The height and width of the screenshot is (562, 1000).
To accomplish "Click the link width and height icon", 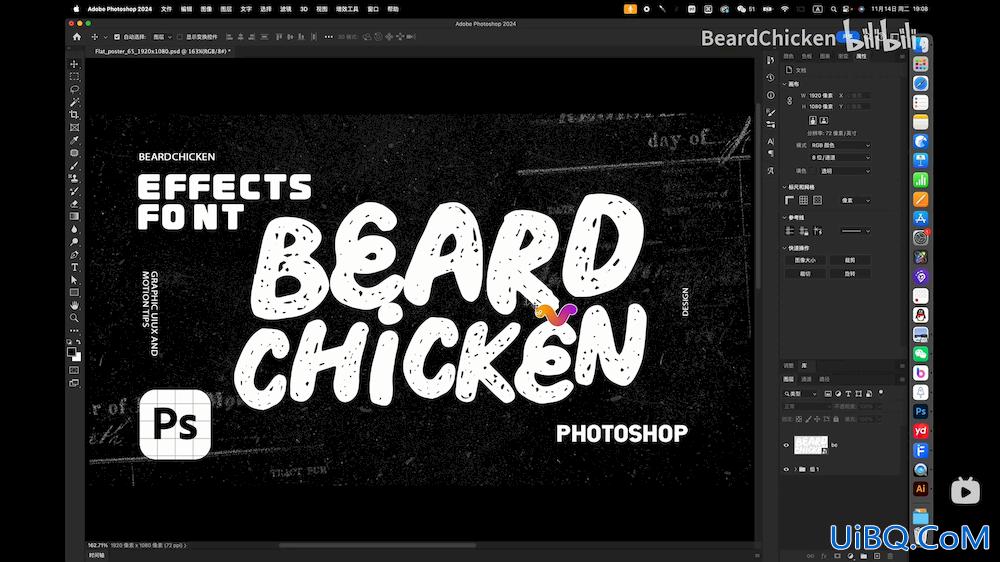I will 790,101.
